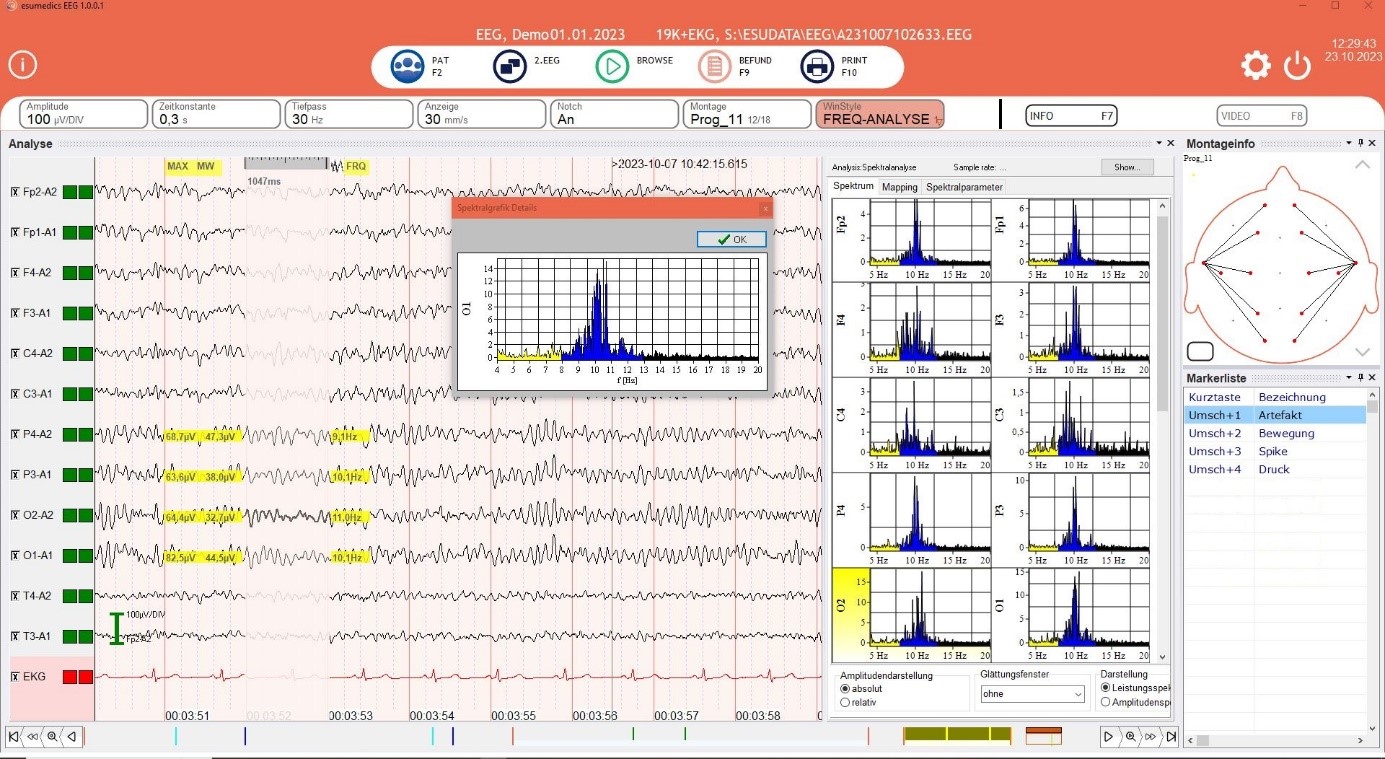Click the 2.EEG icon
This screenshot has width=1385, height=759.
509,65
